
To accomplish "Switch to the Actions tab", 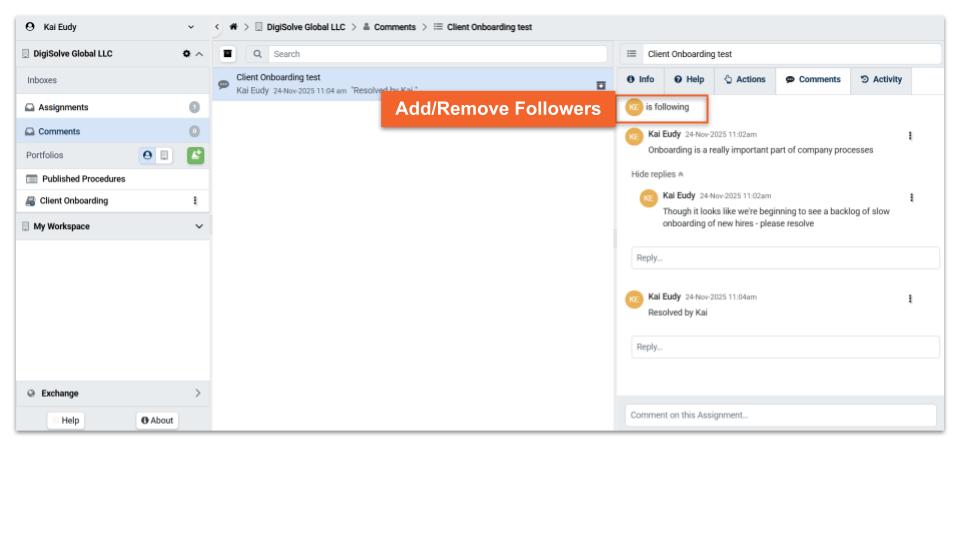I will pos(744,80).
